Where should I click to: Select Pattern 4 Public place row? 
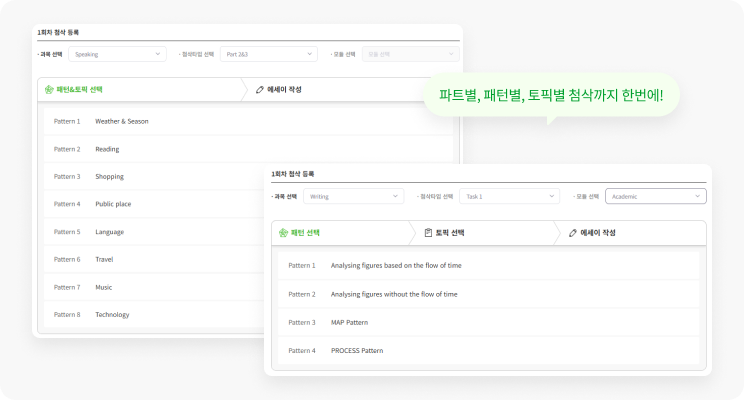pyautogui.click(x=154, y=204)
